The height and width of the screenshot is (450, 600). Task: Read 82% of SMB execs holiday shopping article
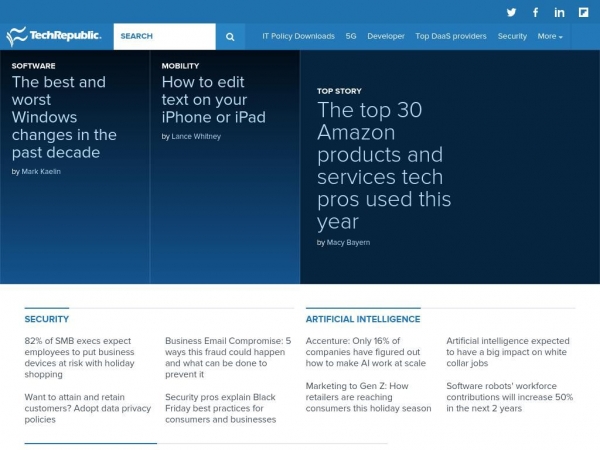pyautogui.click(x=79, y=357)
